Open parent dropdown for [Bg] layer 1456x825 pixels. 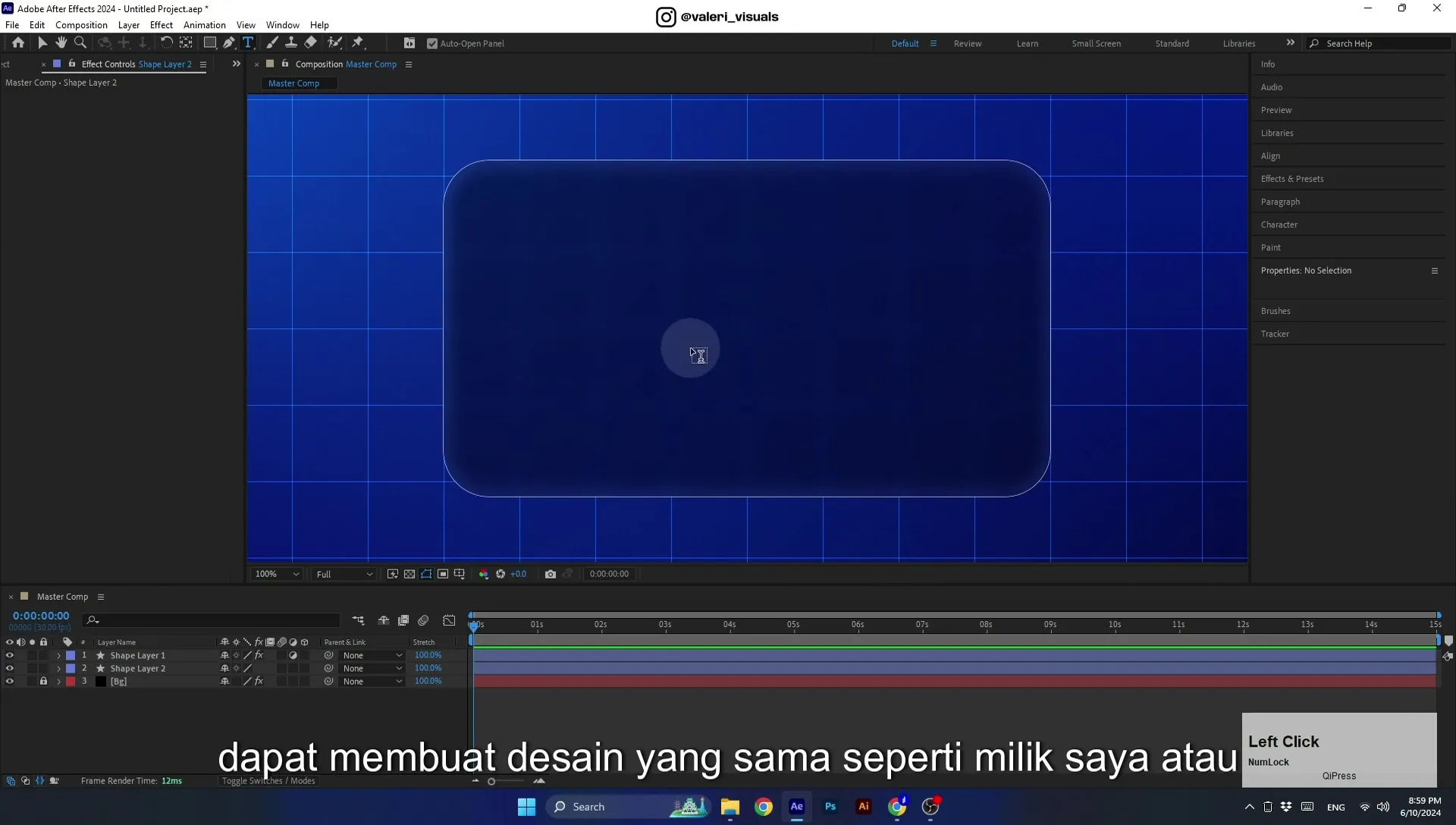pos(372,681)
